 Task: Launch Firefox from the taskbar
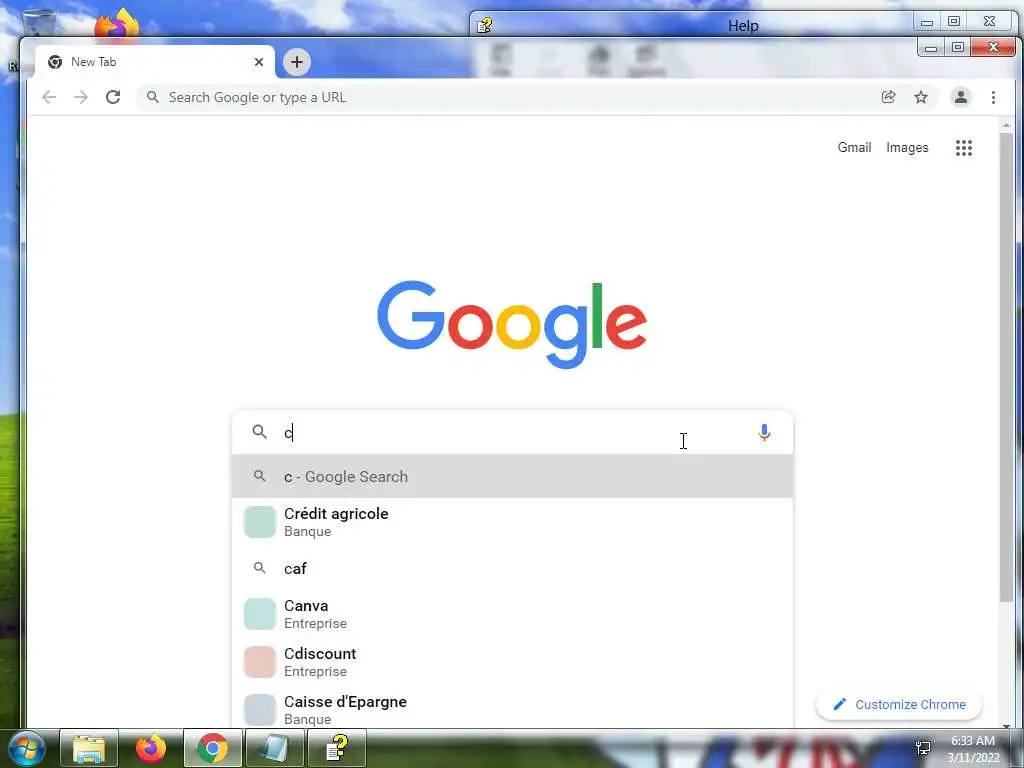coord(151,748)
